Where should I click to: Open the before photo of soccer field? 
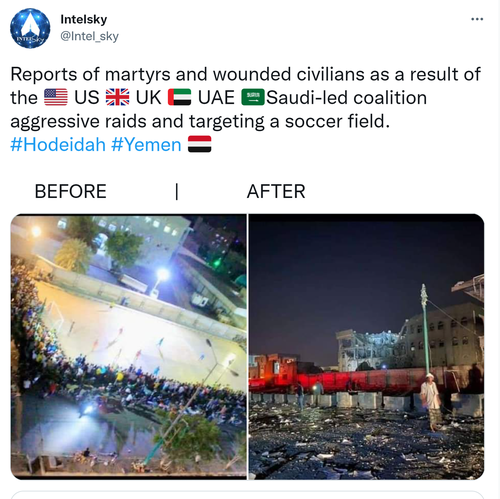point(129,347)
